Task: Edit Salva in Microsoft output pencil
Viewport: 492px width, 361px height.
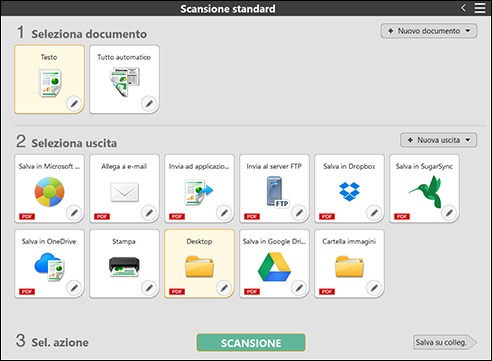Action: (x=74, y=212)
